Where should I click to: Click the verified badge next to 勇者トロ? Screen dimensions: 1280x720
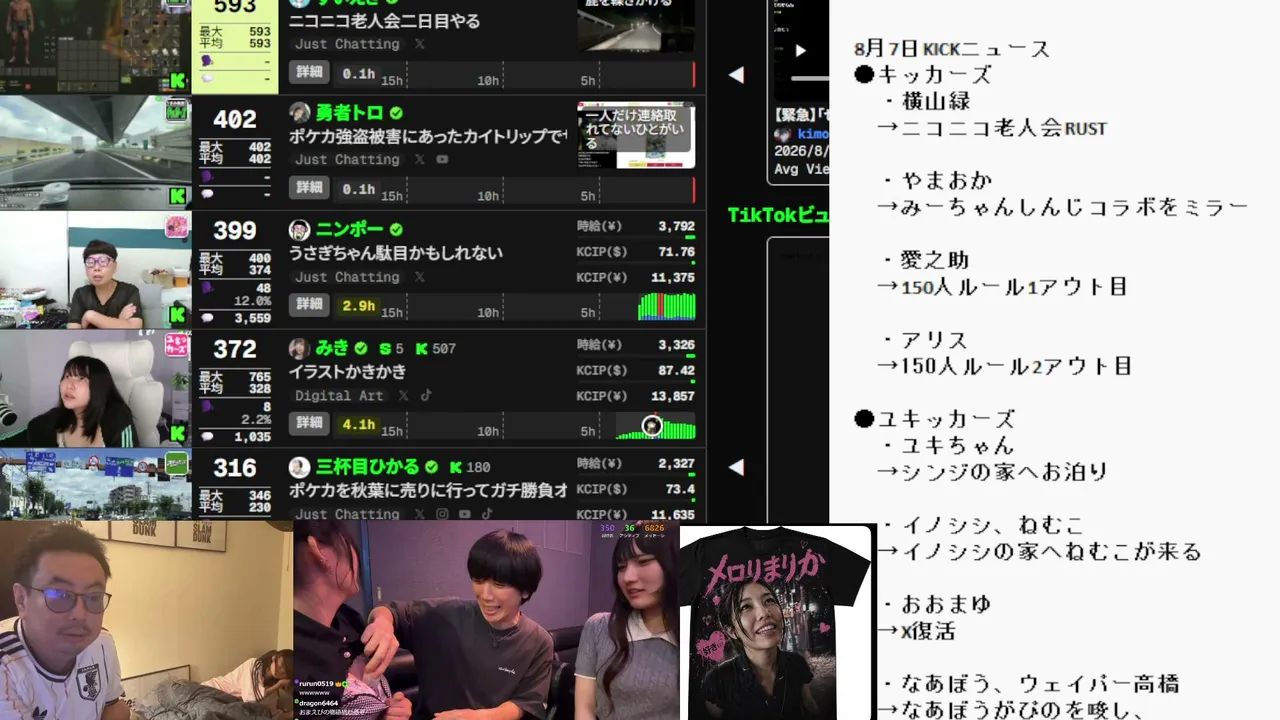coord(396,113)
